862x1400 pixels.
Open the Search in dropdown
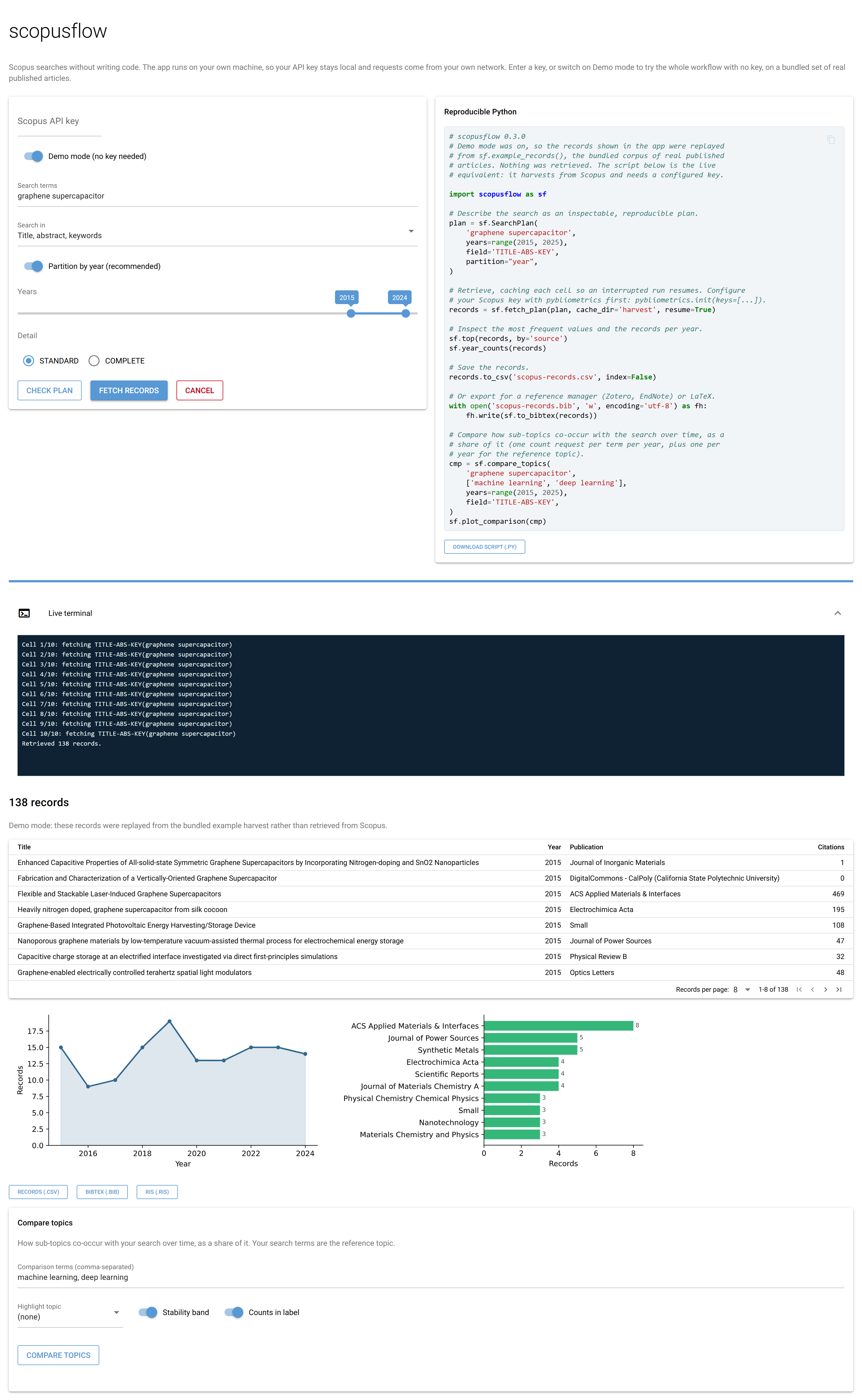point(217,231)
